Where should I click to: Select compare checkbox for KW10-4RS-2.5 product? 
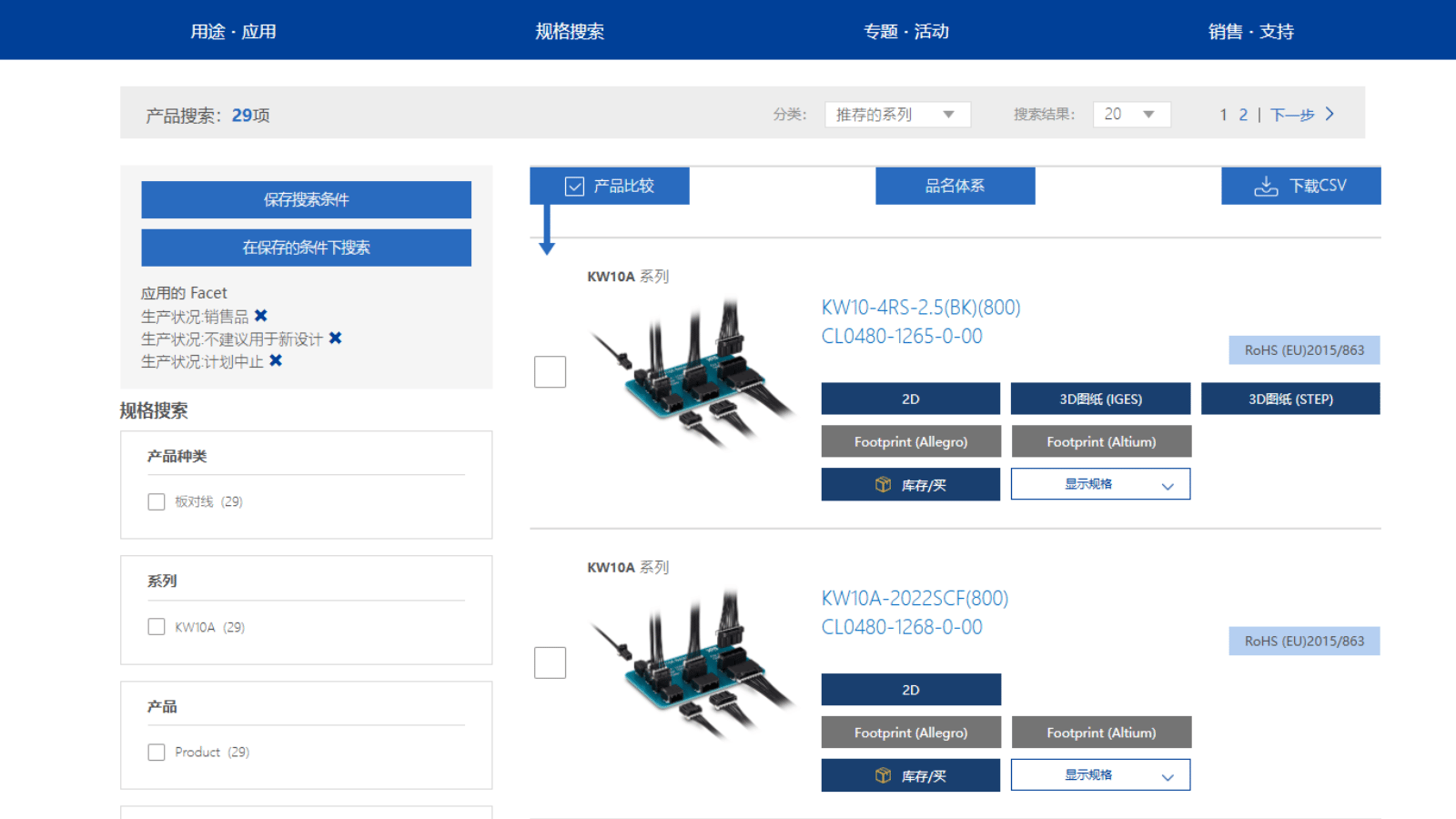coord(550,371)
